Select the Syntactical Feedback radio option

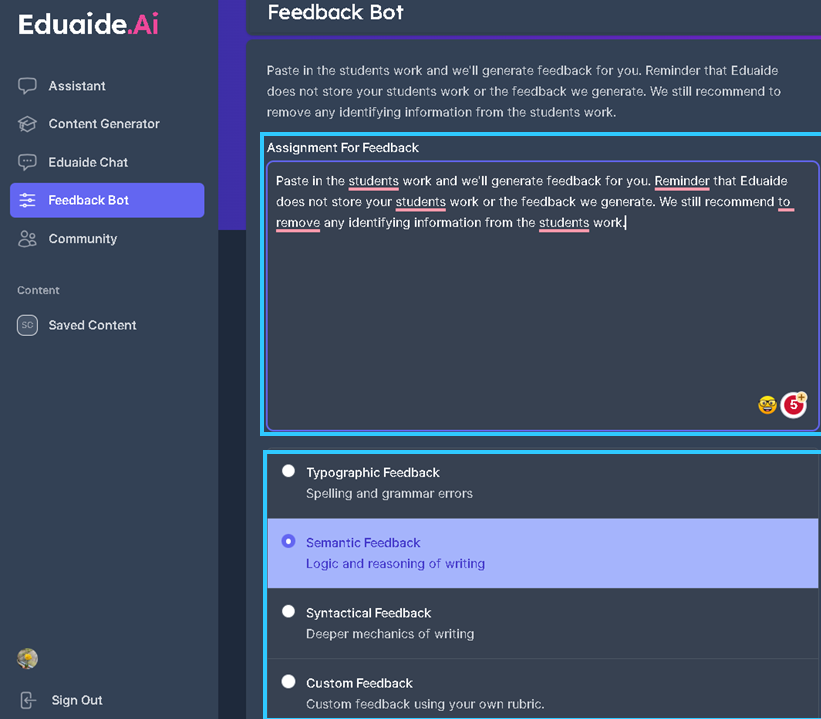click(x=289, y=611)
